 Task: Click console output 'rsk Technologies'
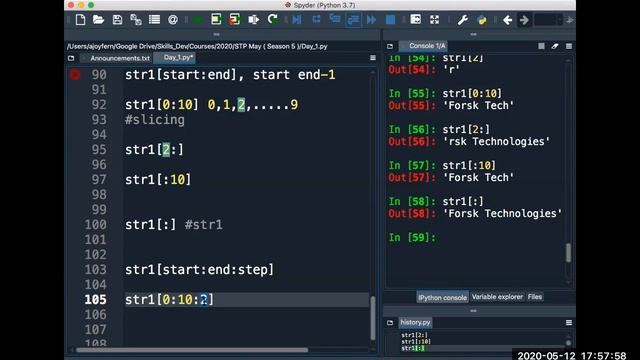[496, 141]
